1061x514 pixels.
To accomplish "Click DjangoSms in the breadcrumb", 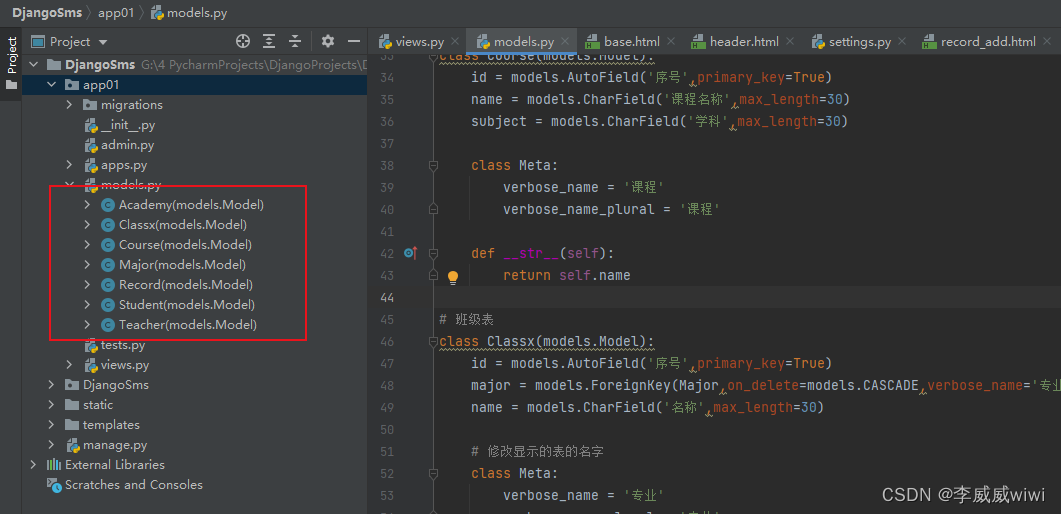I will [x=47, y=12].
